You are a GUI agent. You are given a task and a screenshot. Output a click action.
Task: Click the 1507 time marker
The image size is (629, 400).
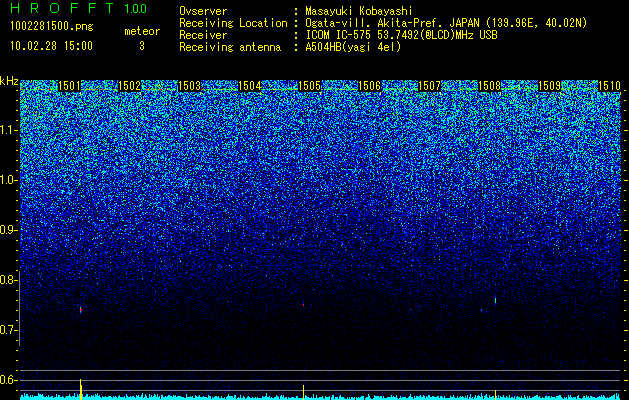pyautogui.click(x=430, y=86)
